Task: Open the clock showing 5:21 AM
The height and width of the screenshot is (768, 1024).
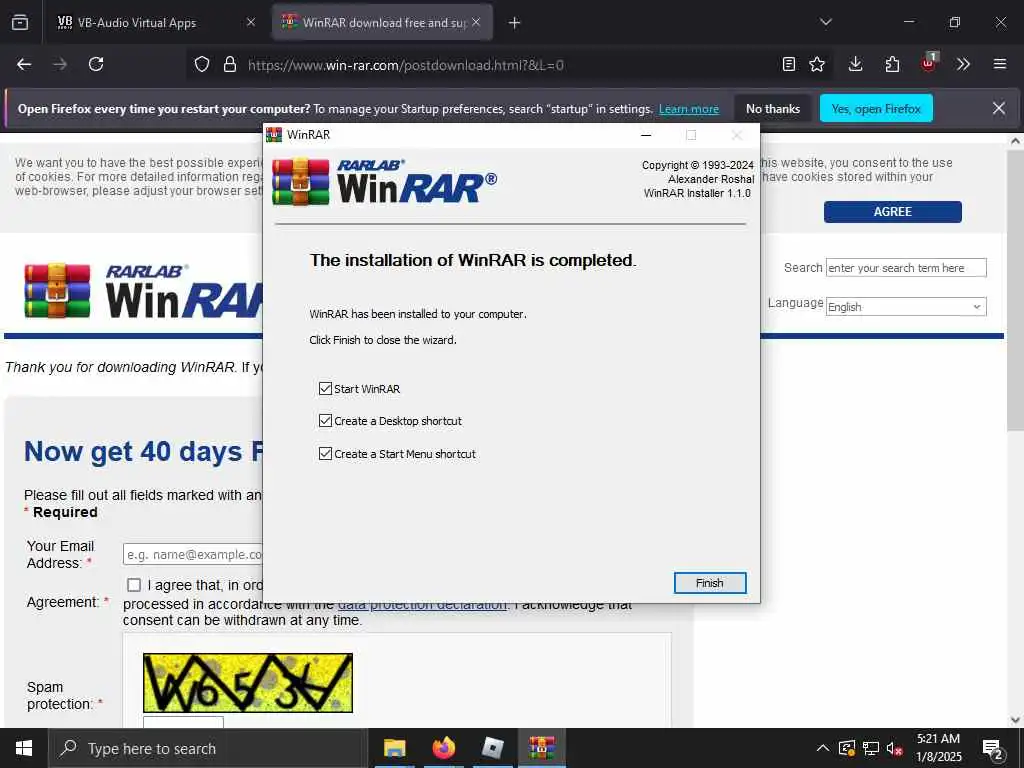Action: click(938, 748)
